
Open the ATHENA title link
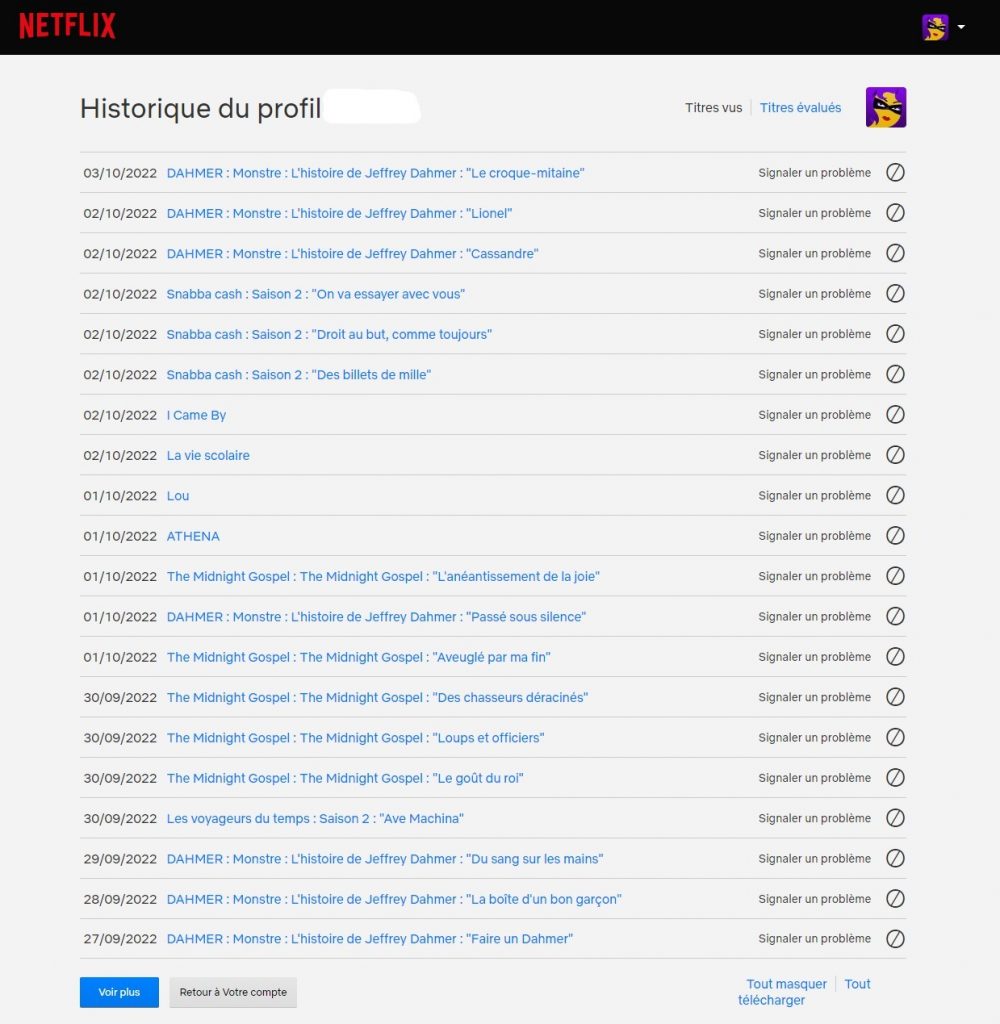(193, 536)
